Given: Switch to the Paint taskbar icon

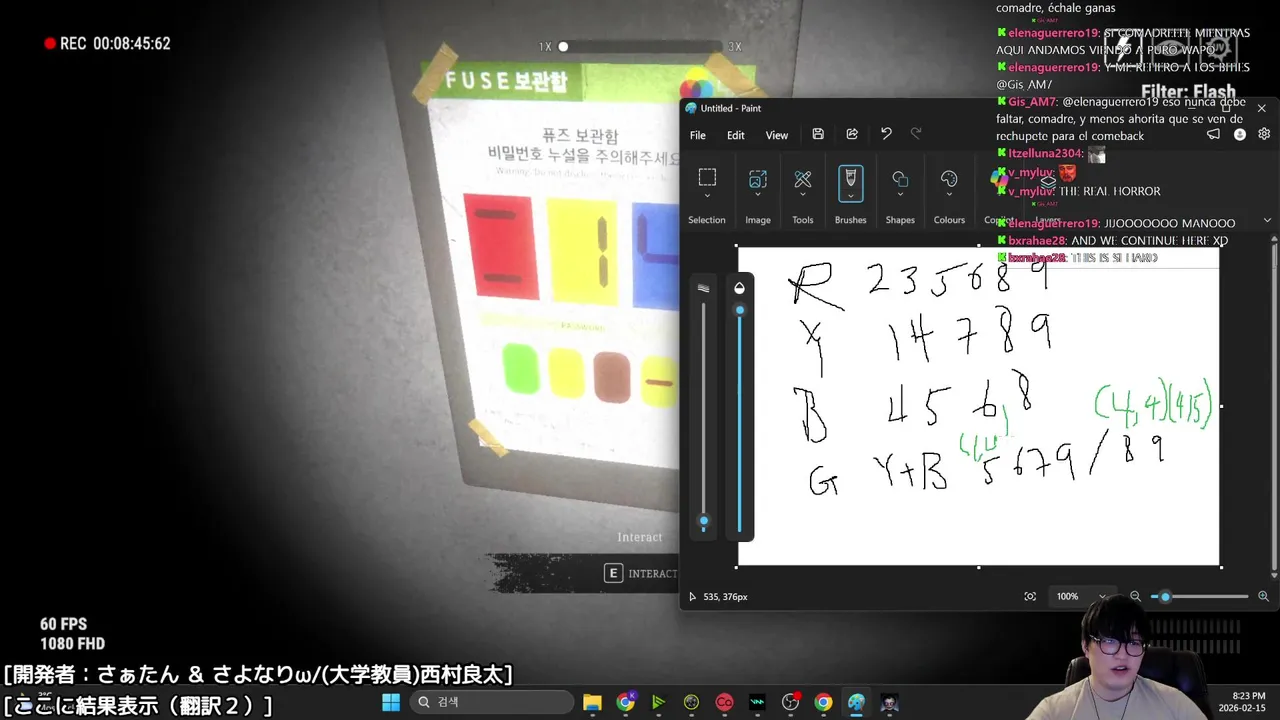Looking at the screenshot, I should pyautogui.click(x=856, y=702).
